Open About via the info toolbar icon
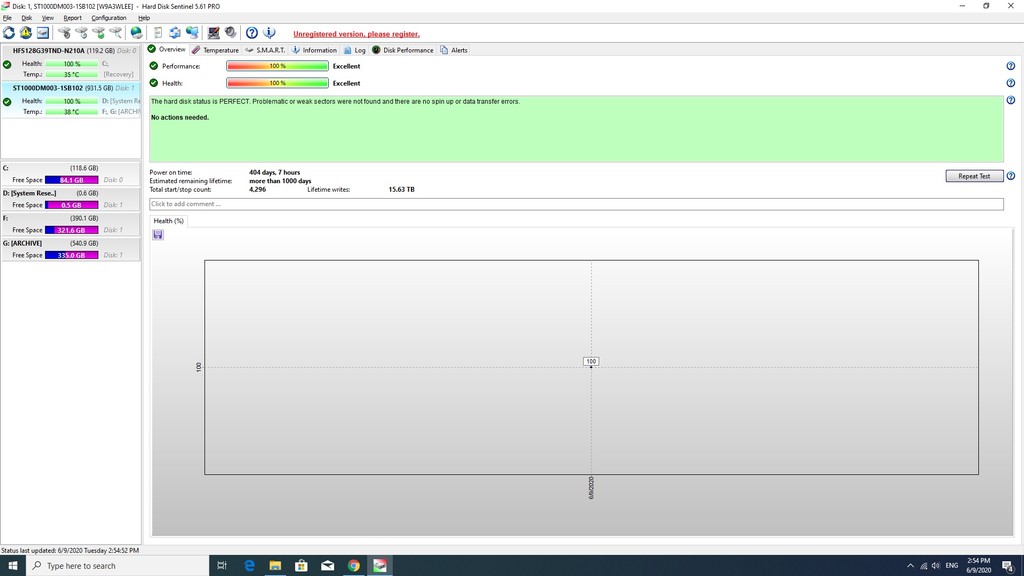The width and height of the screenshot is (1024, 576). click(269, 33)
